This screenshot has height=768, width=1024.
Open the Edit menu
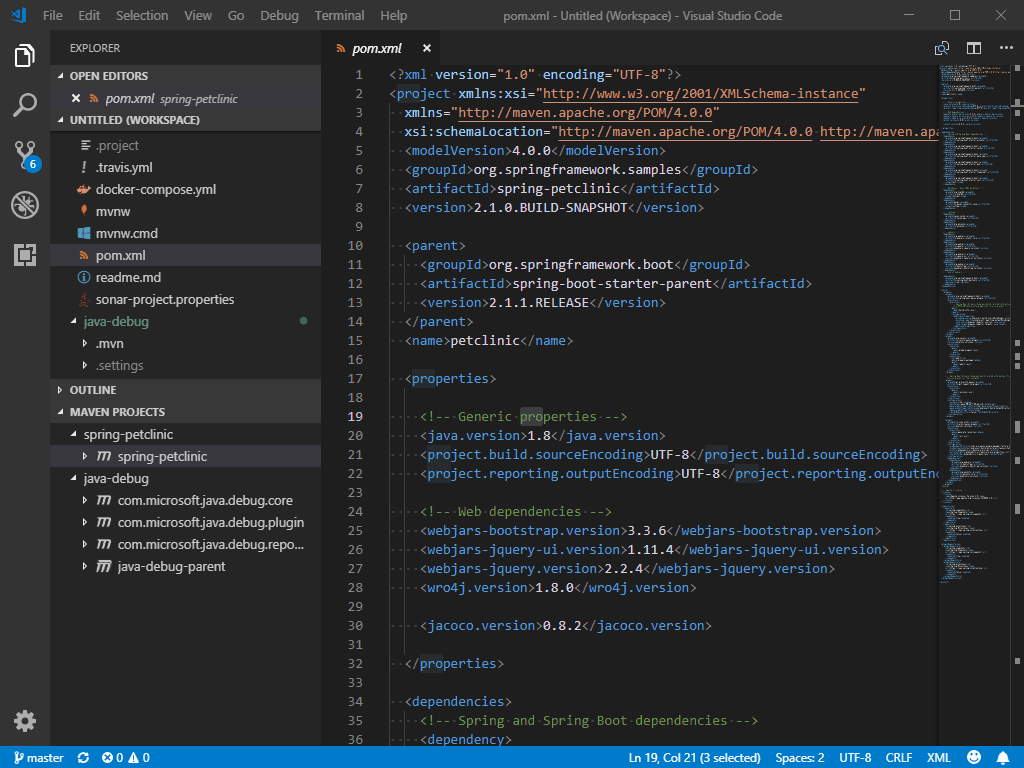tap(89, 15)
